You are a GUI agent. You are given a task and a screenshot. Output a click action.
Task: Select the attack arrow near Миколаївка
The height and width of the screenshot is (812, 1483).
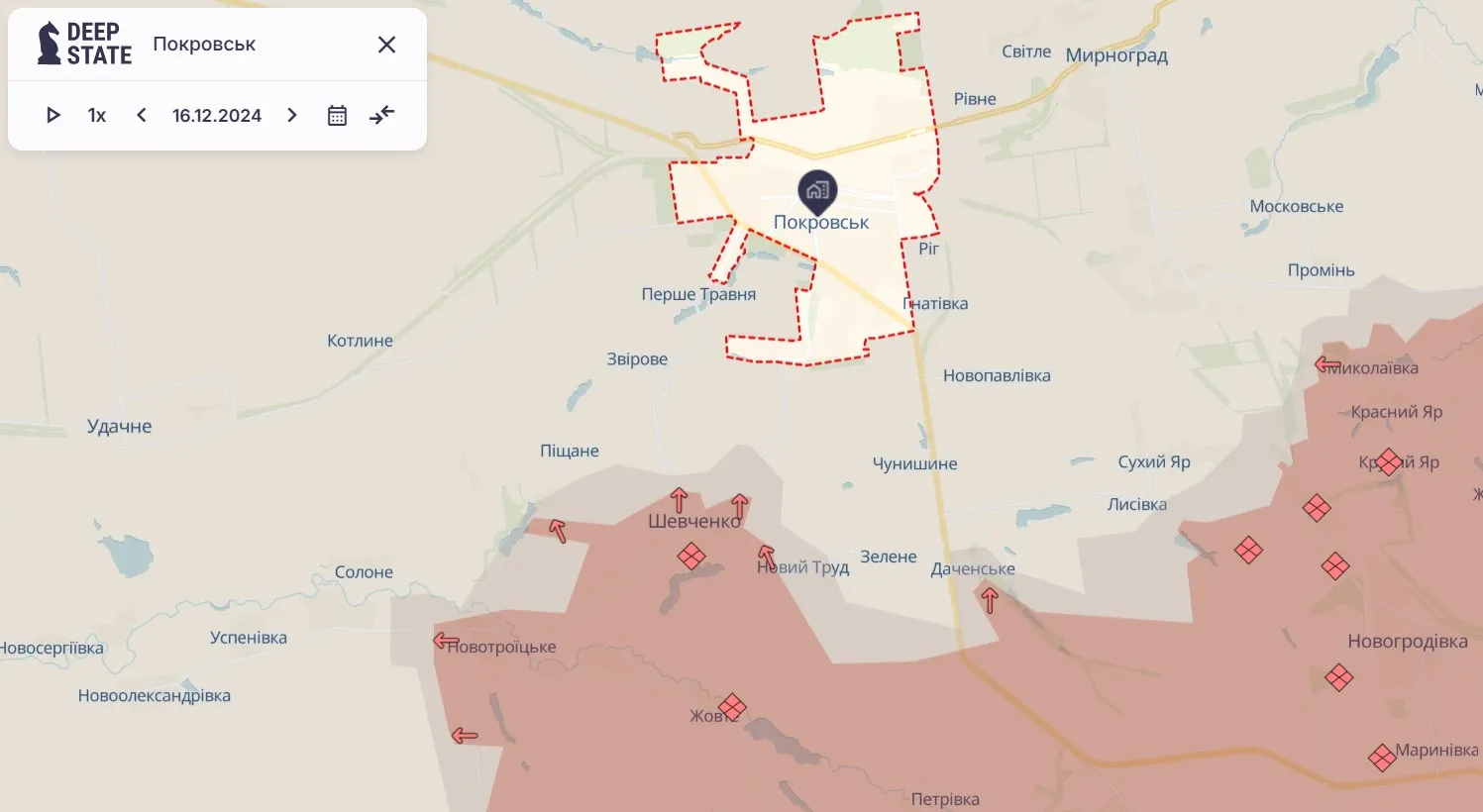coord(1327,364)
